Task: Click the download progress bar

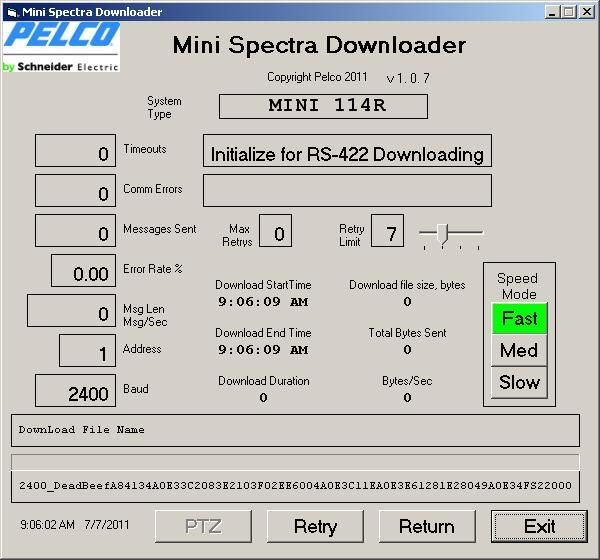Action: 295,462
